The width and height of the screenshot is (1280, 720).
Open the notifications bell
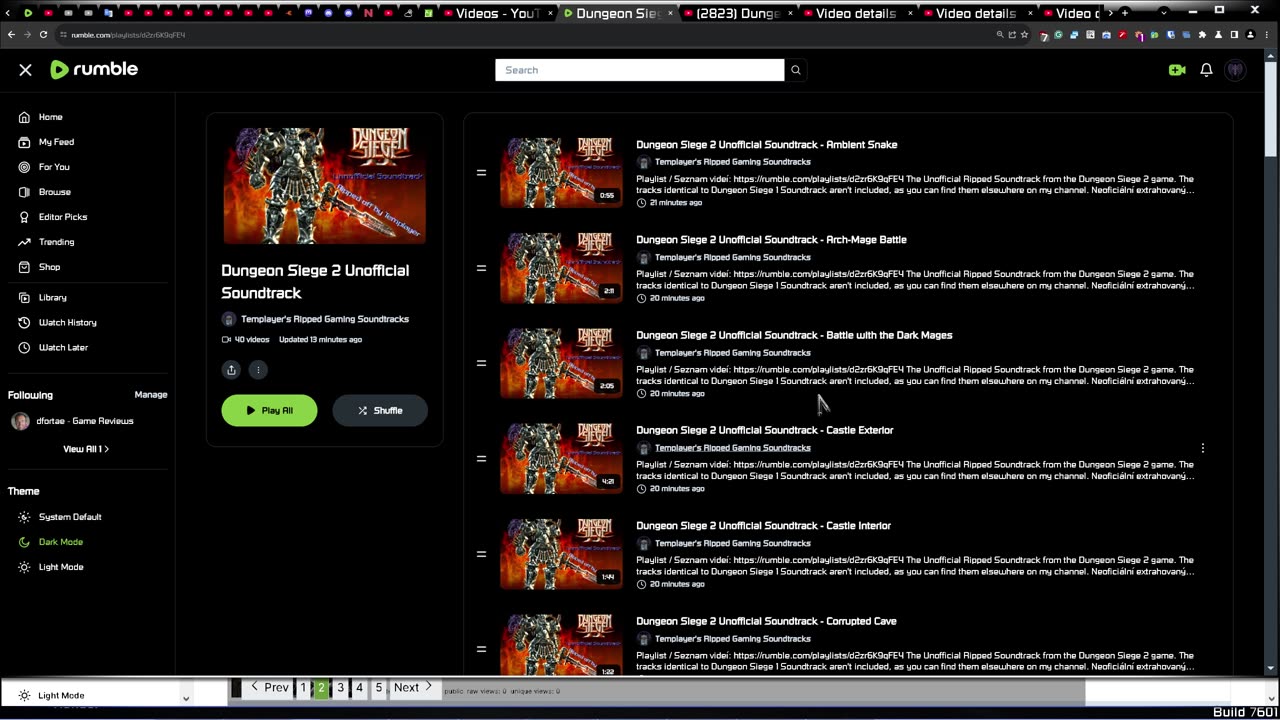click(x=1206, y=70)
